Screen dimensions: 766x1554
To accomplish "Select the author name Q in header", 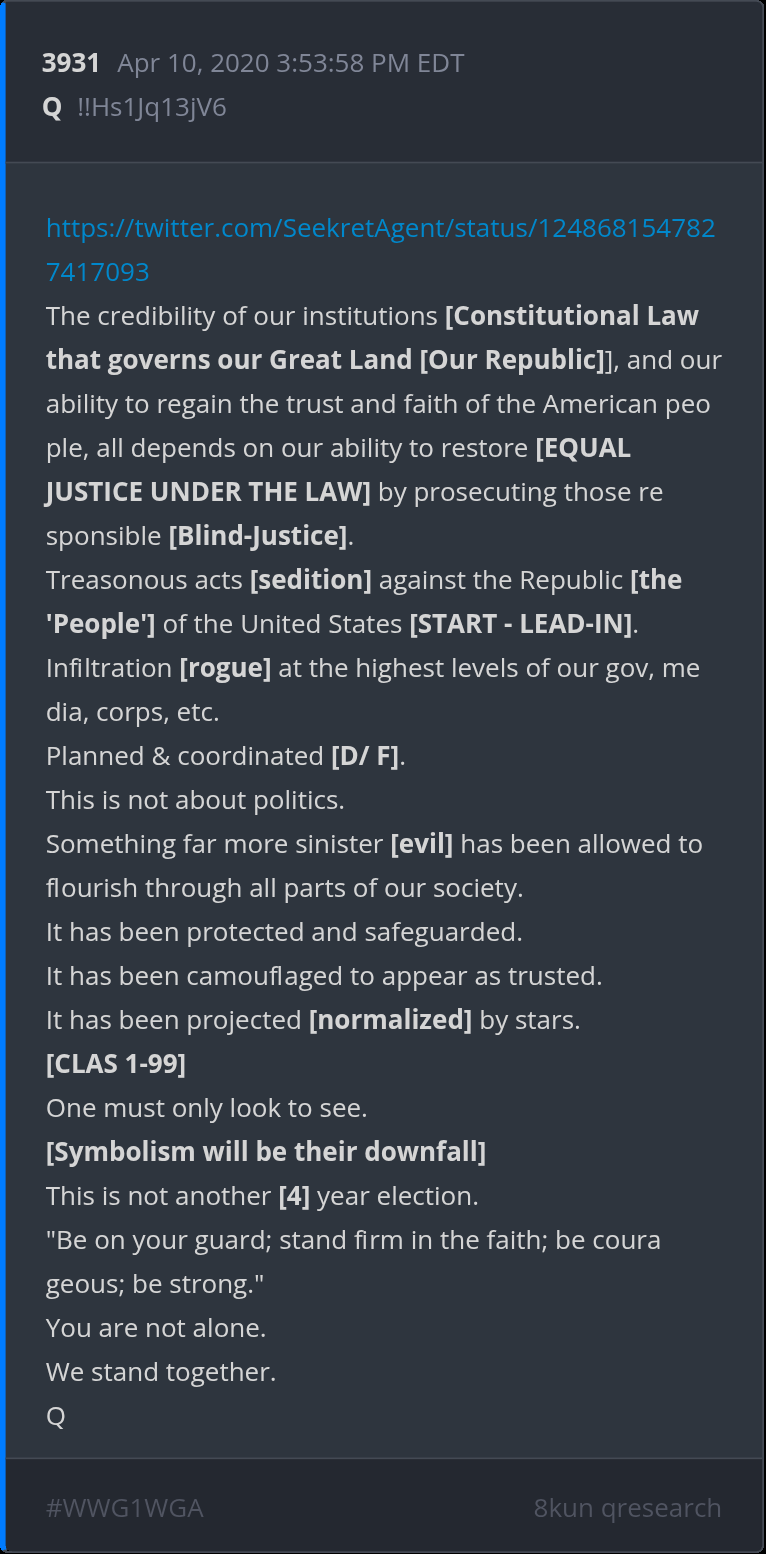I will click(x=52, y=108).
